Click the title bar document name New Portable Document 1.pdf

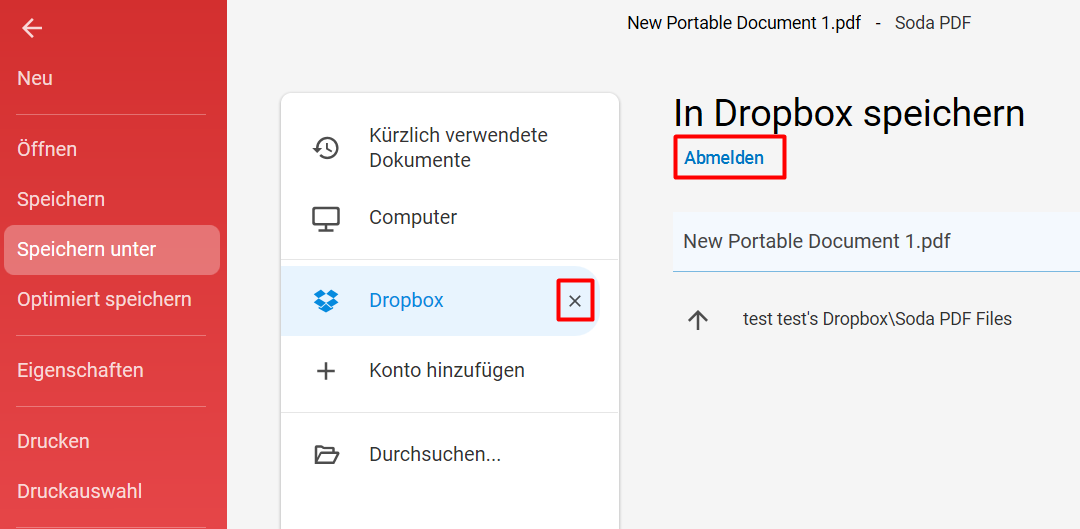click(x=744, y=23)
